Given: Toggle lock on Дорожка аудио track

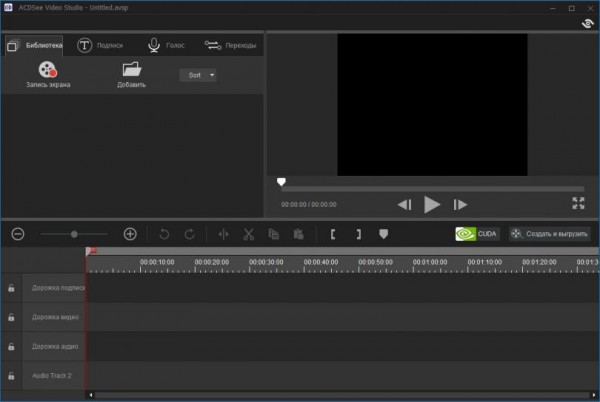Looking at the screenshot, I should pos(11,347).
